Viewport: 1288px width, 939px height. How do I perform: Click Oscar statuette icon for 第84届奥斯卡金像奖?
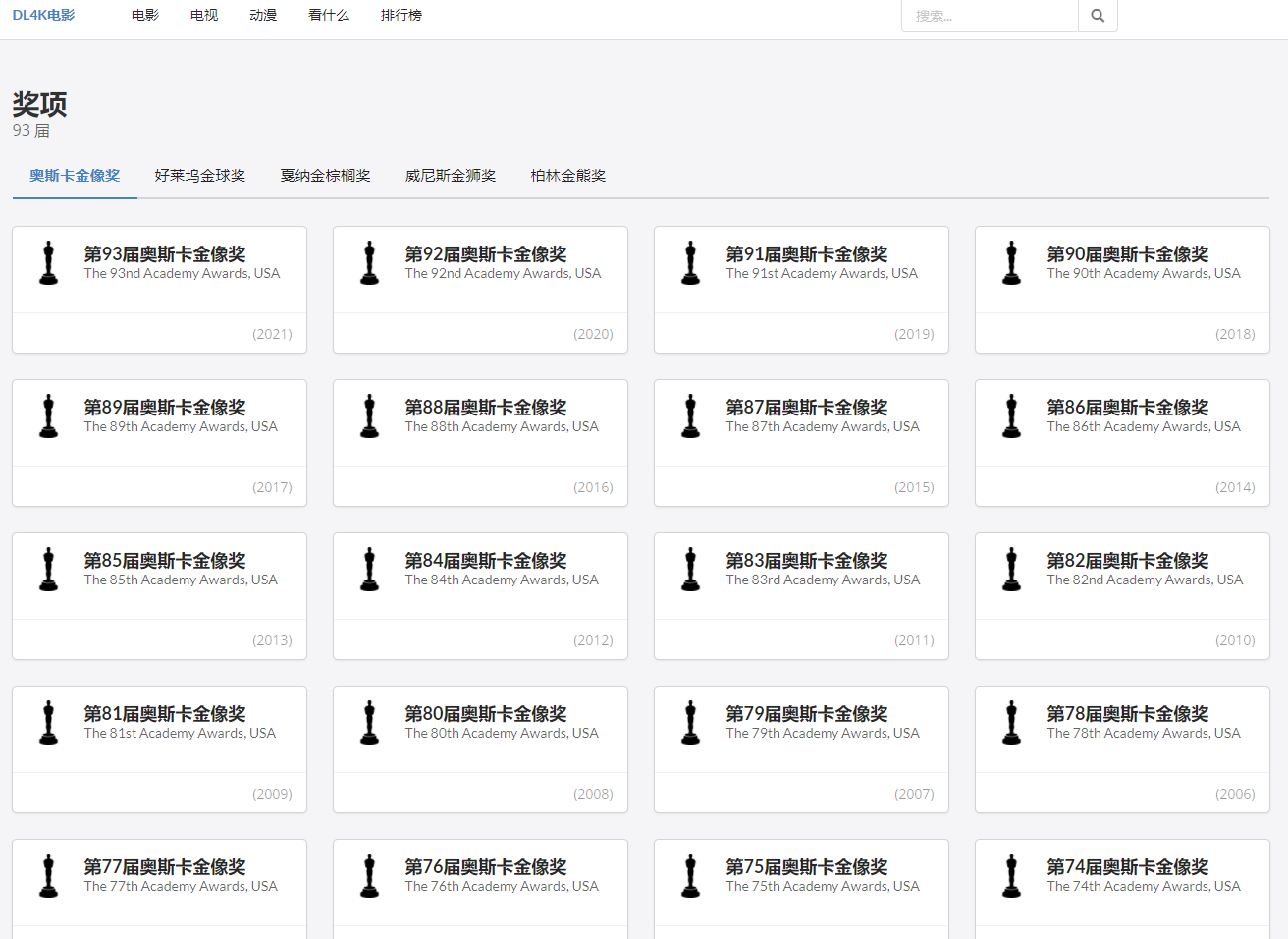369,570
